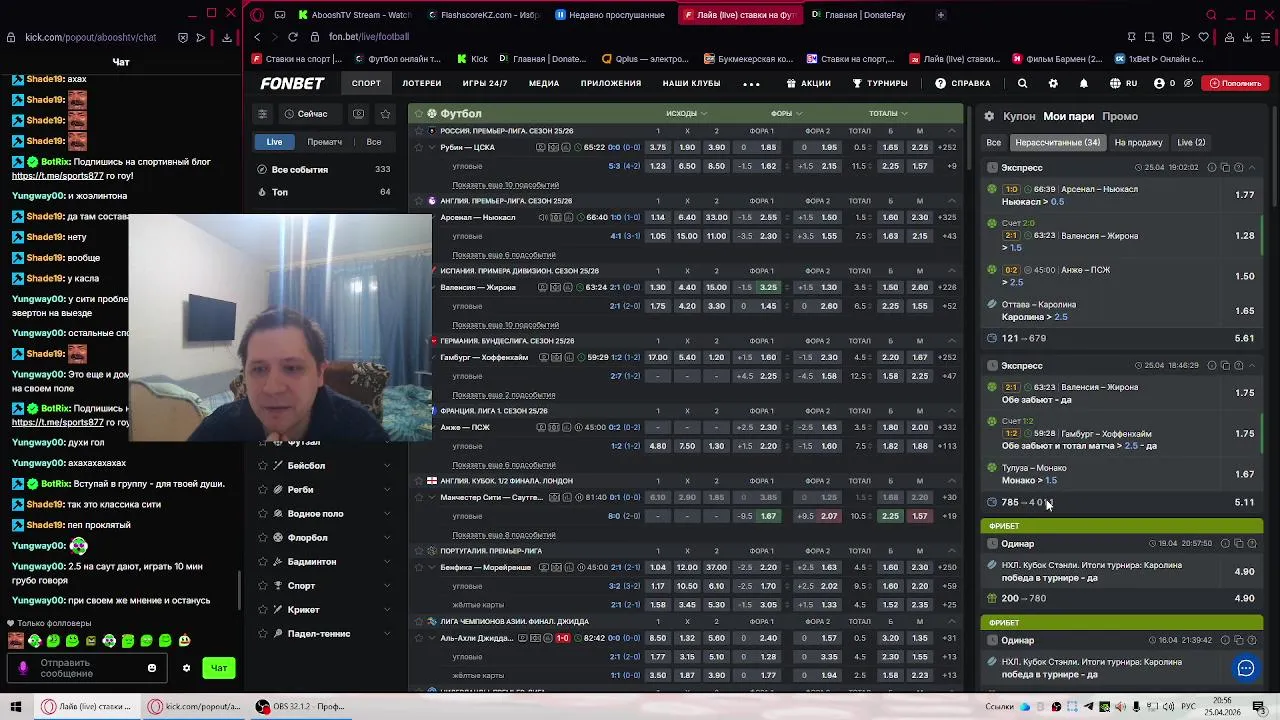Expand the Тоталы column dropdown
The height and width of the screenshot is (720, 1280).
[x=888, y=114]
